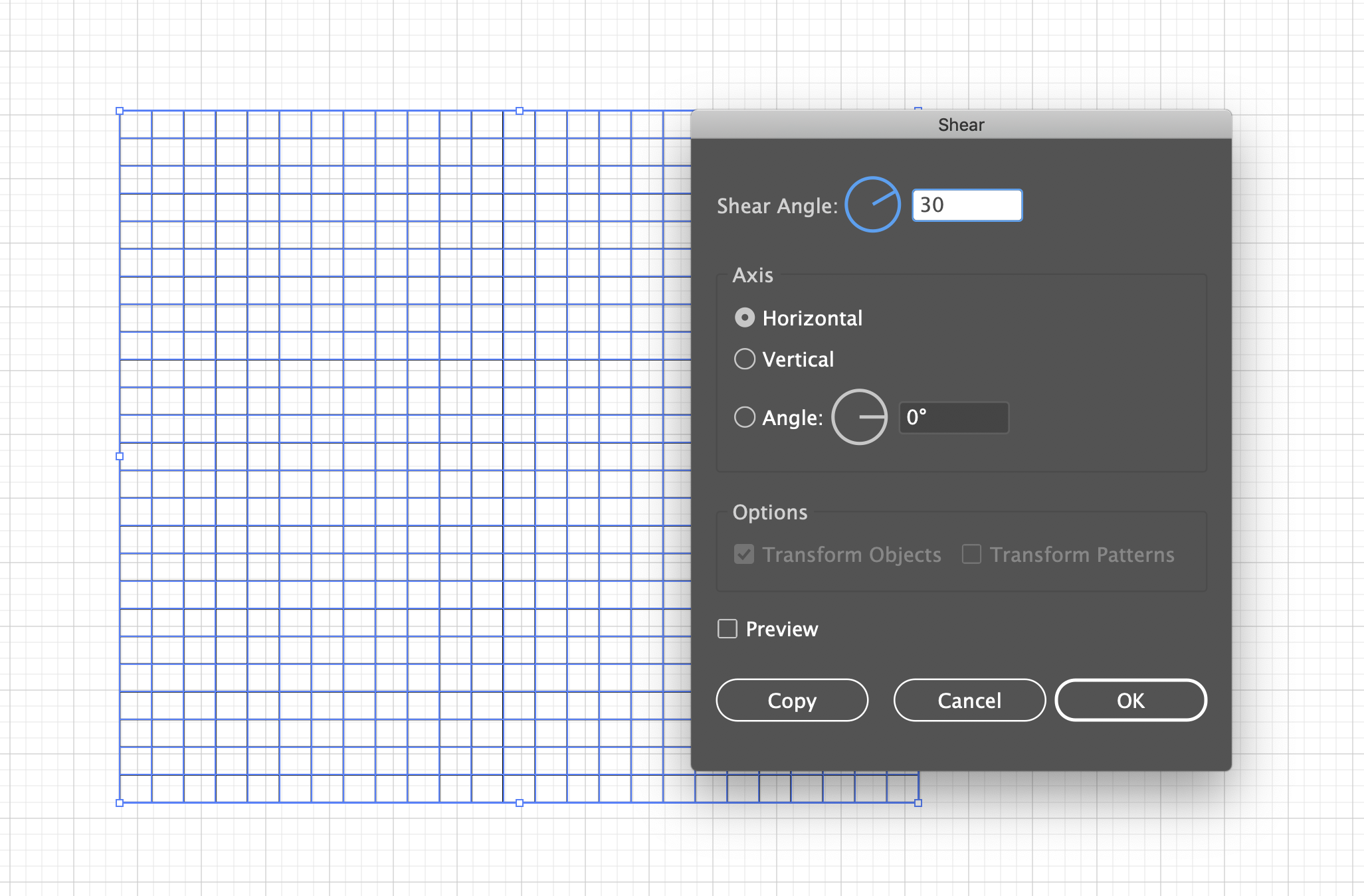Click the Shear Angle dial

pos(872,205)
